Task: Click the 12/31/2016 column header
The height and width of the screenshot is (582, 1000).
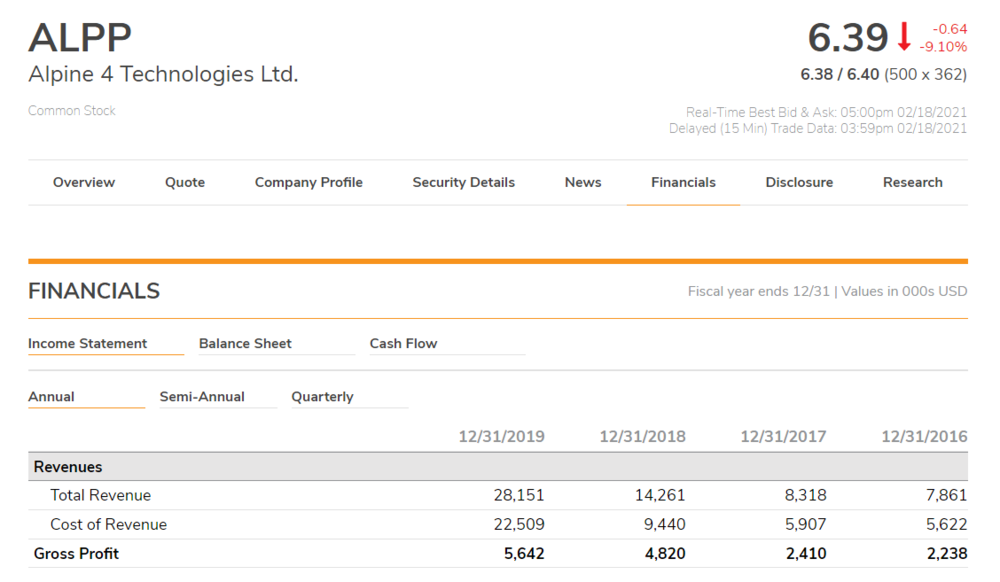Action: coord(924,437)
